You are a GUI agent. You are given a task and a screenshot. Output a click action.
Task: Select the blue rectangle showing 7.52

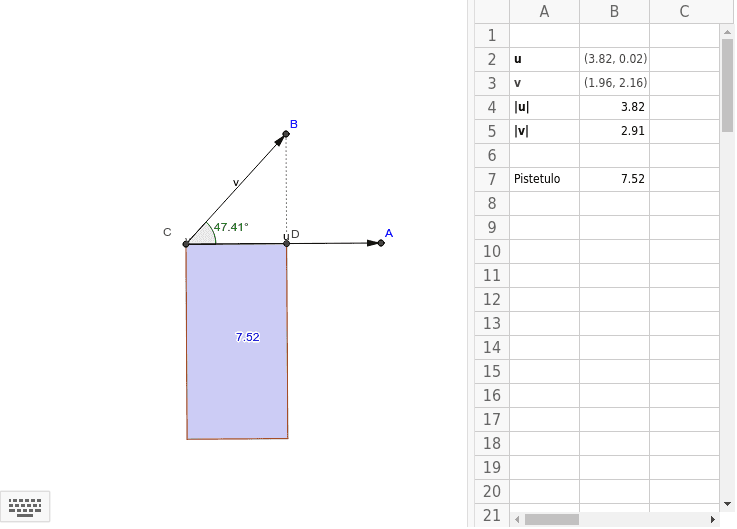point(237,341)
